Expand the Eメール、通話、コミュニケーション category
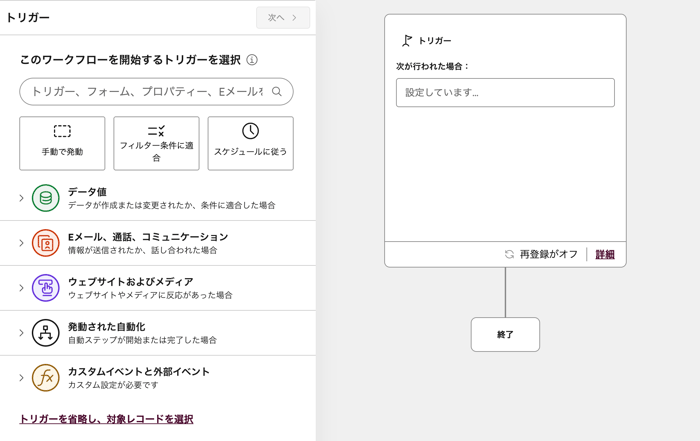This screenshot has height=441, width=700. (x=21, y=243)
